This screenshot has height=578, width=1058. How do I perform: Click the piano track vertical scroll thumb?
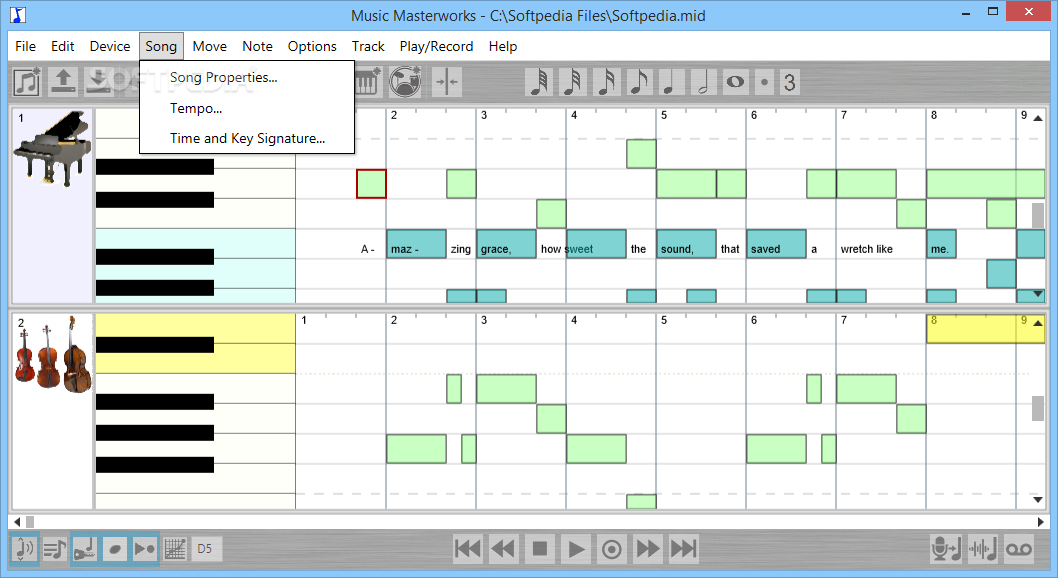pyautogui.click(x=1038, y=216)
